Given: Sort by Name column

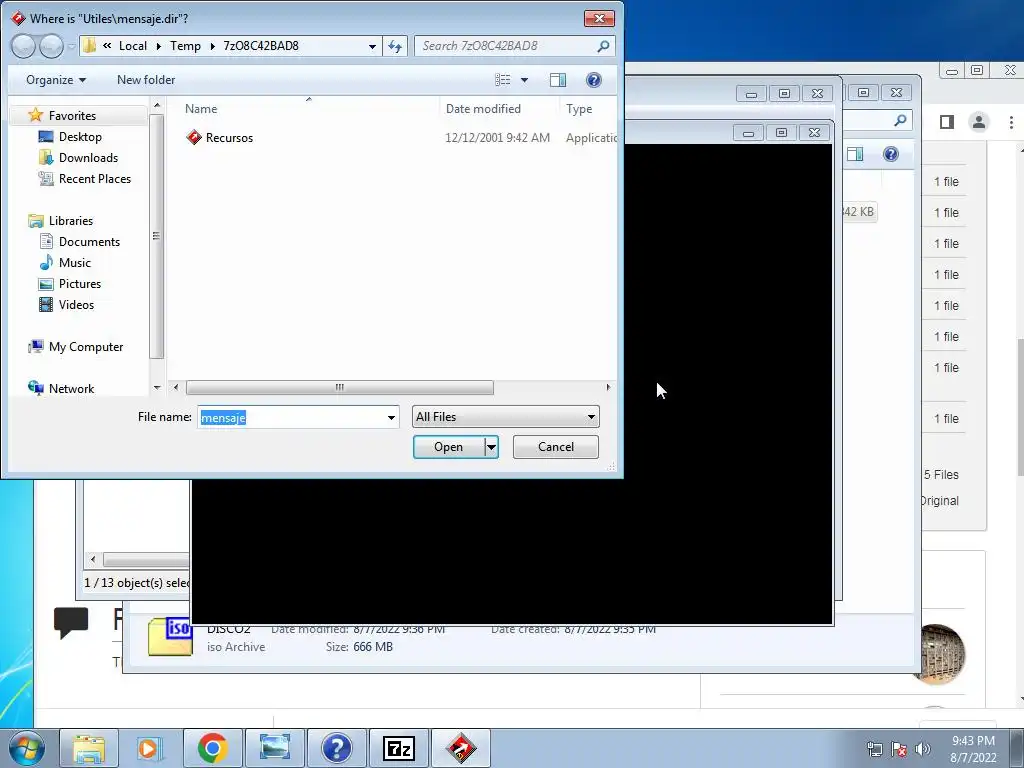Looking at the screenshot, I should (201, 109).
